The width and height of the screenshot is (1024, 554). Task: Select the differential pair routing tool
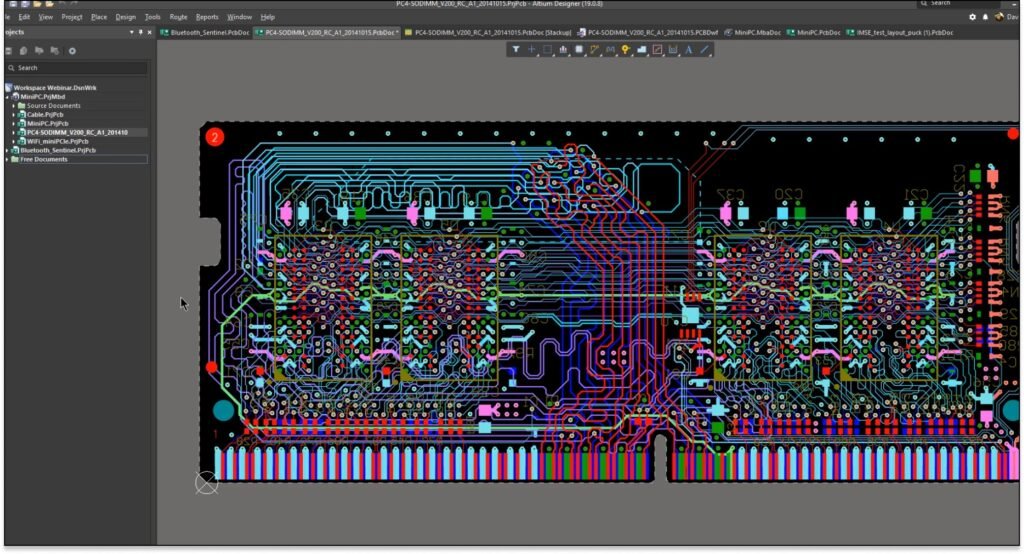click(x=610, y=50)
